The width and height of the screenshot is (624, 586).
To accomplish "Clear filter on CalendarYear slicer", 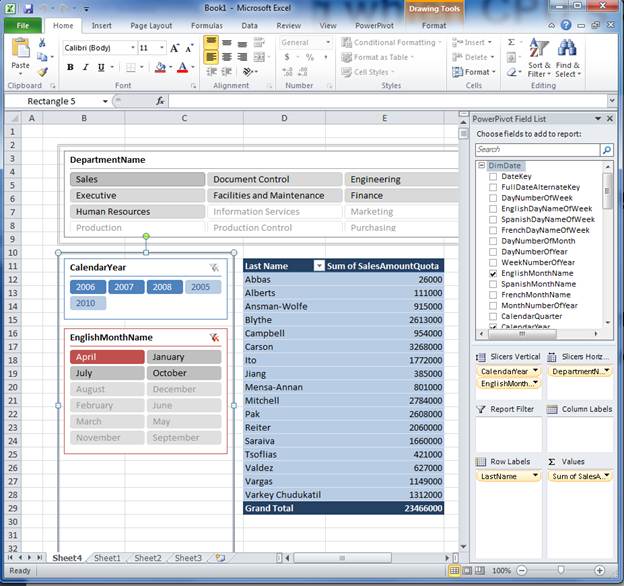I will coord(214,268).
